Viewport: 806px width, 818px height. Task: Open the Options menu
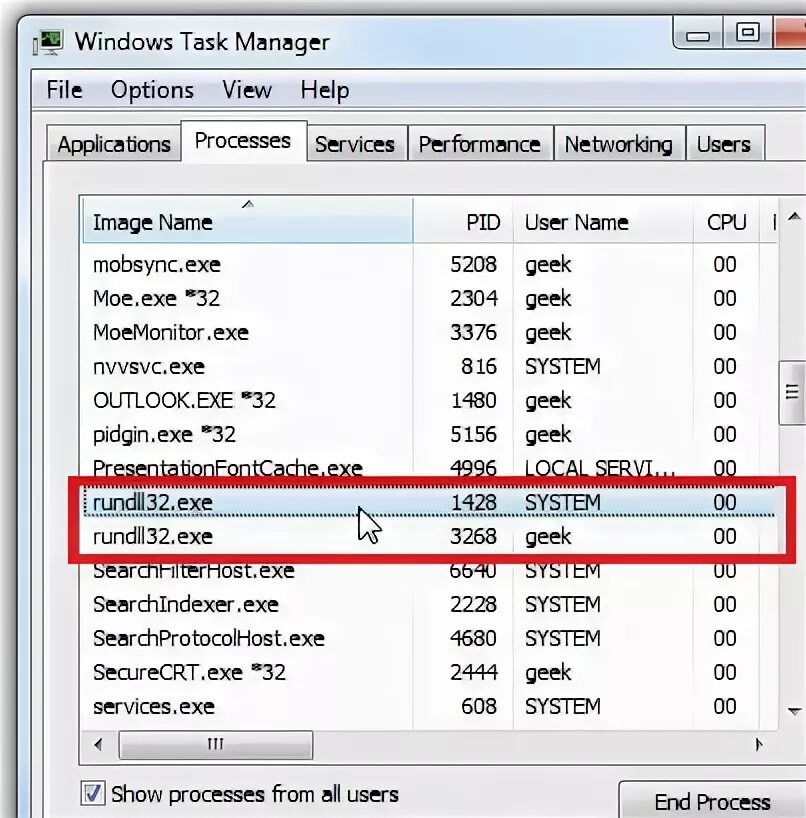coord(152,90)
